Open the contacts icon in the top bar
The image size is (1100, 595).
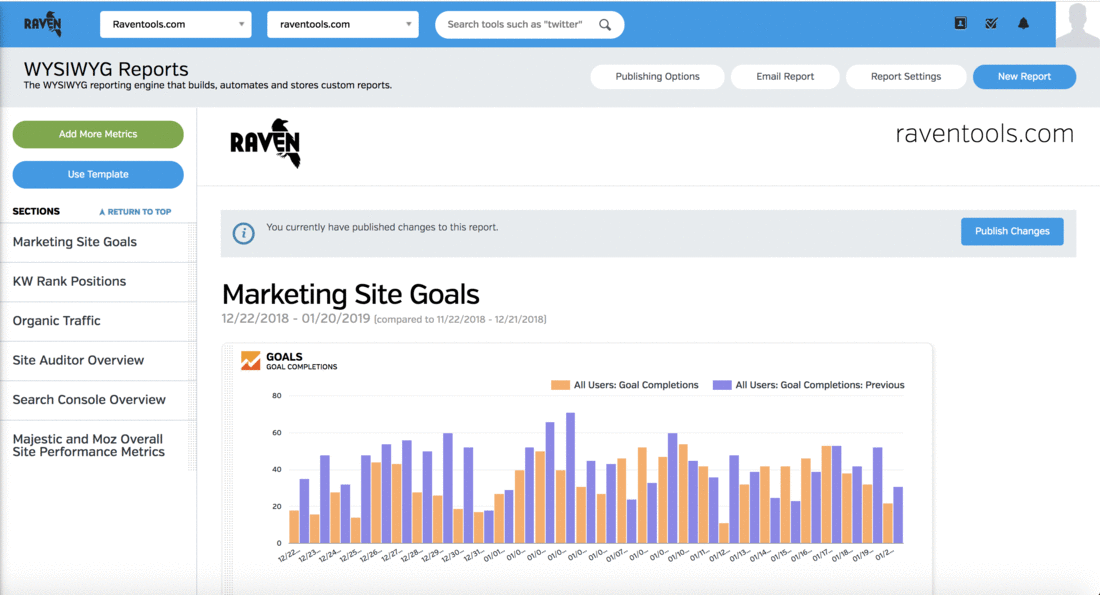click(x=960, y=22)
